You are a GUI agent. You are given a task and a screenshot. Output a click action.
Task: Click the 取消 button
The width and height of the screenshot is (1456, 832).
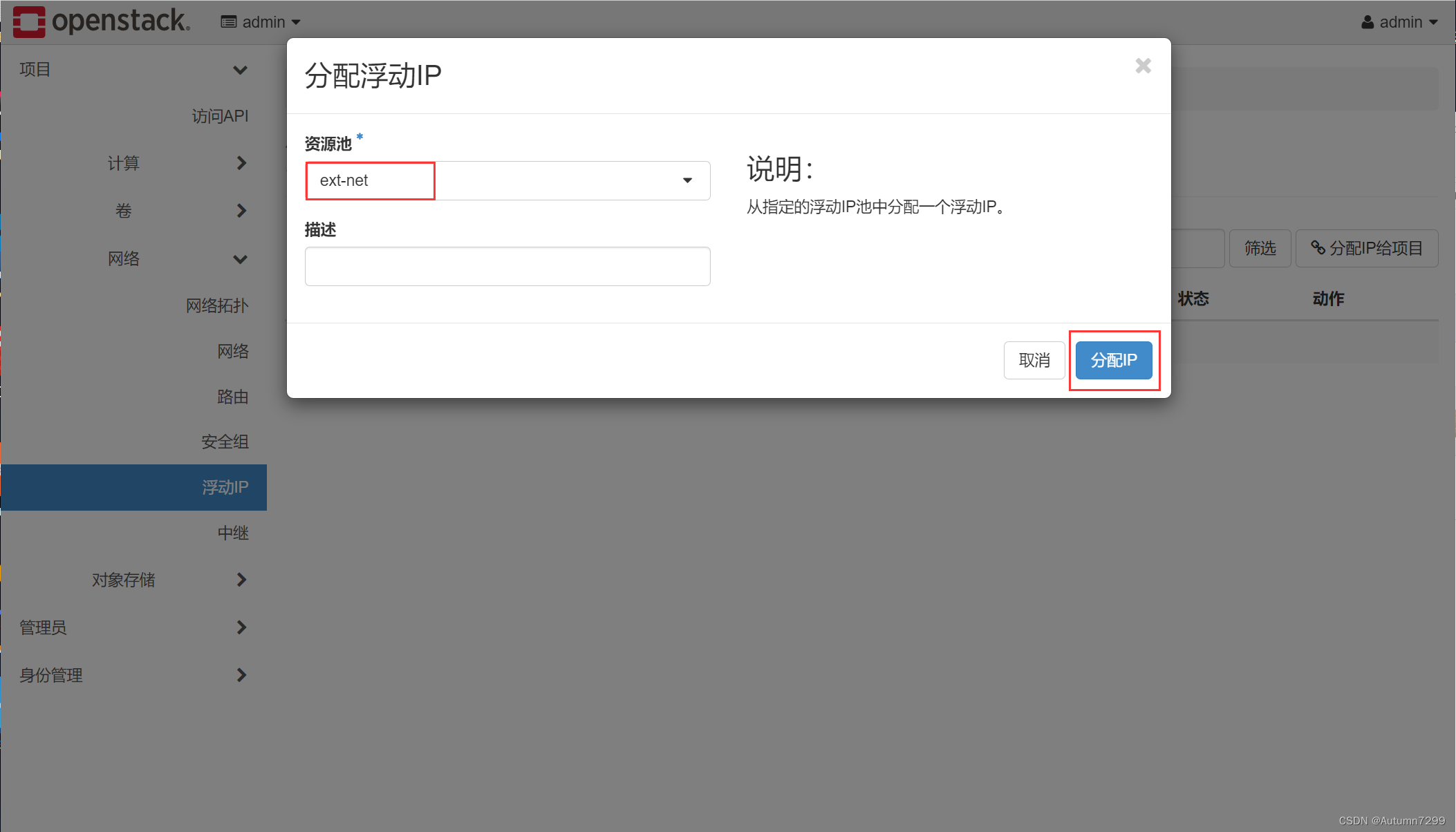[x=1034, y=360]
